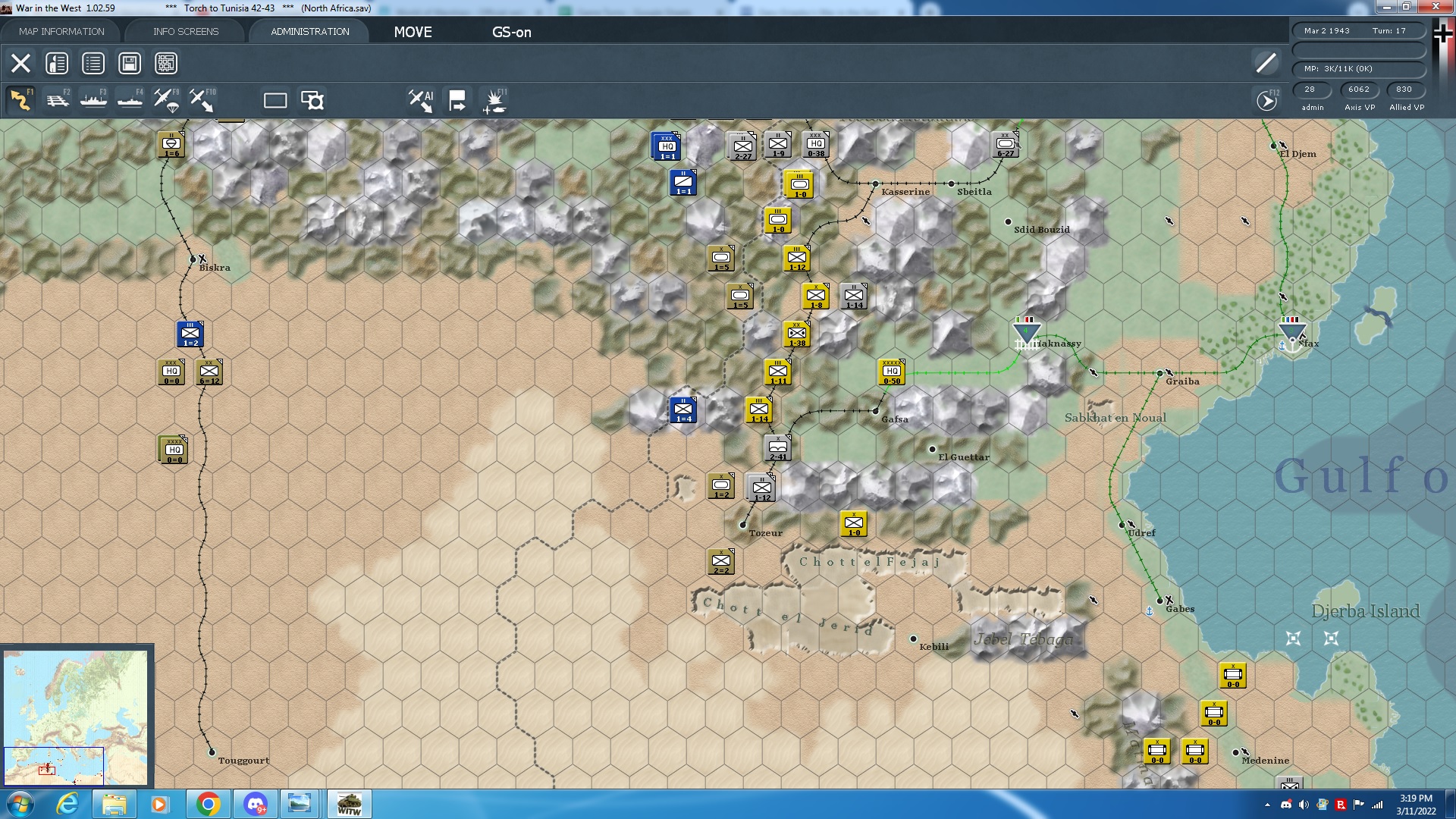Viewport: 1456px width, 819px height.
Task: Toggle the empty rectangle display button
Action: tap(275, 100)
